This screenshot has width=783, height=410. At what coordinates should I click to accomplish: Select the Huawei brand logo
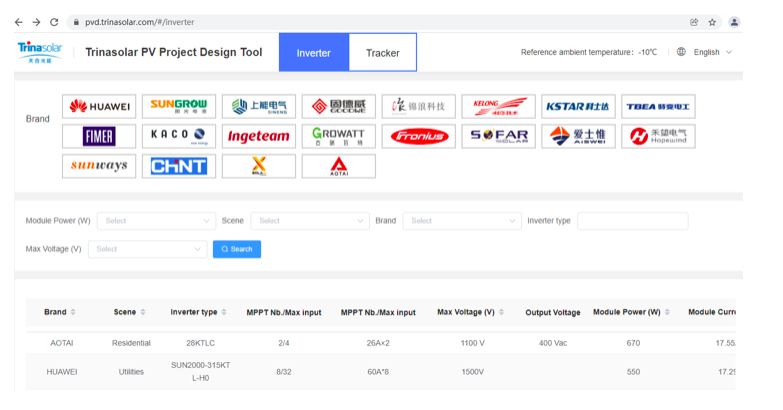click(x=99, y=106)
